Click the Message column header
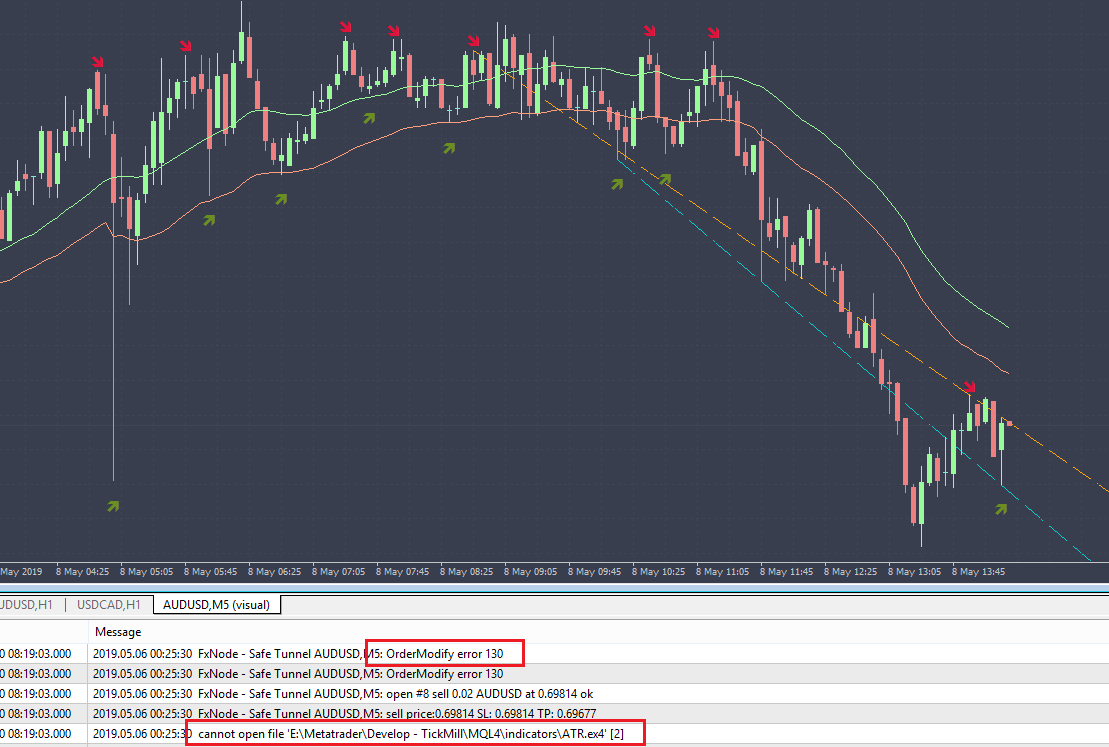The image size is (1109, 747). pos(118,632)
